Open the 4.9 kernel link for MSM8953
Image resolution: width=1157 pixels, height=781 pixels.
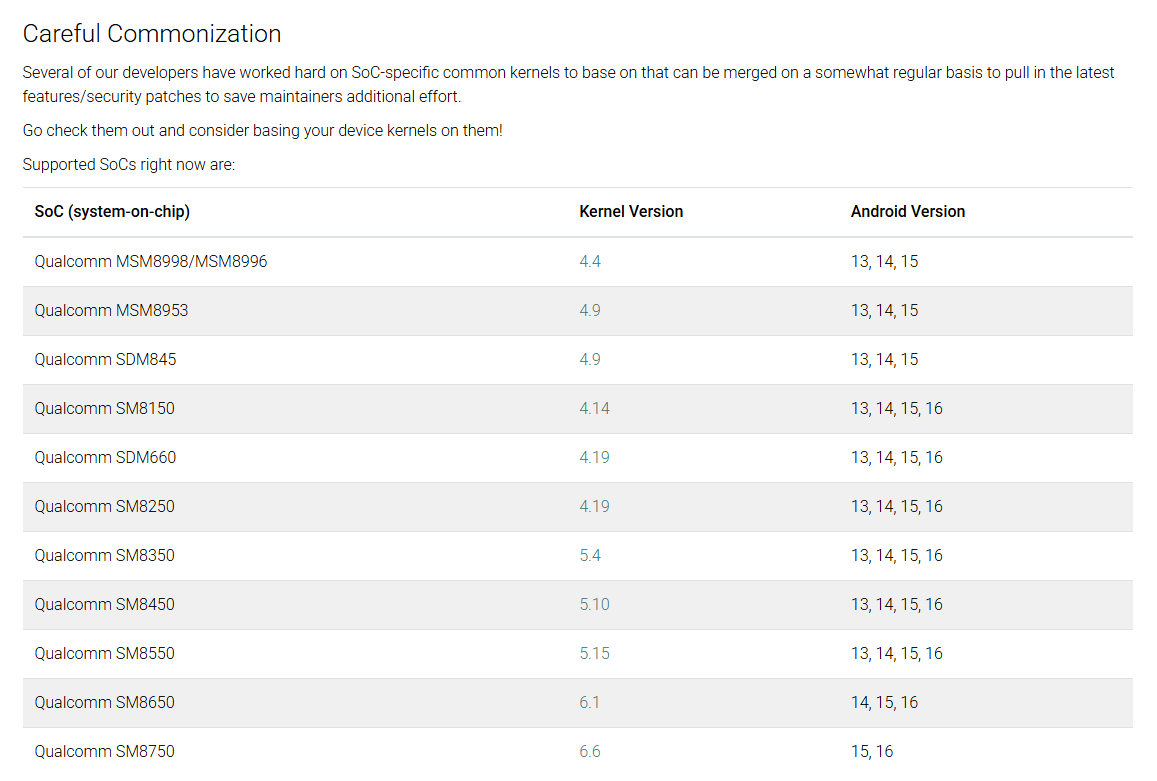tap(589, 311)
